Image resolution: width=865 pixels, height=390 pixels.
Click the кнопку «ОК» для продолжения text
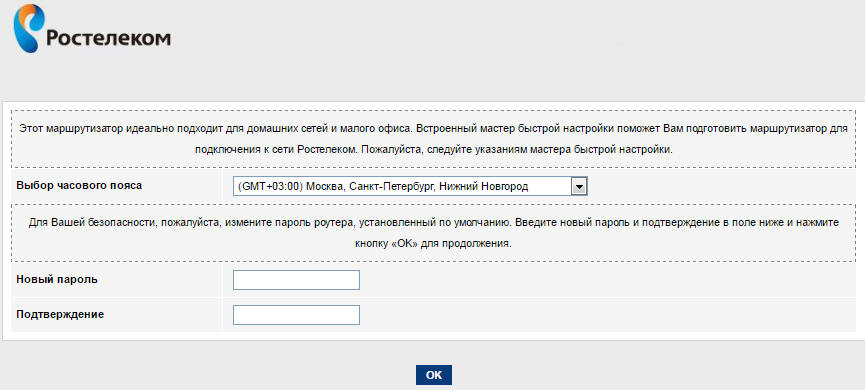[433, 244]
